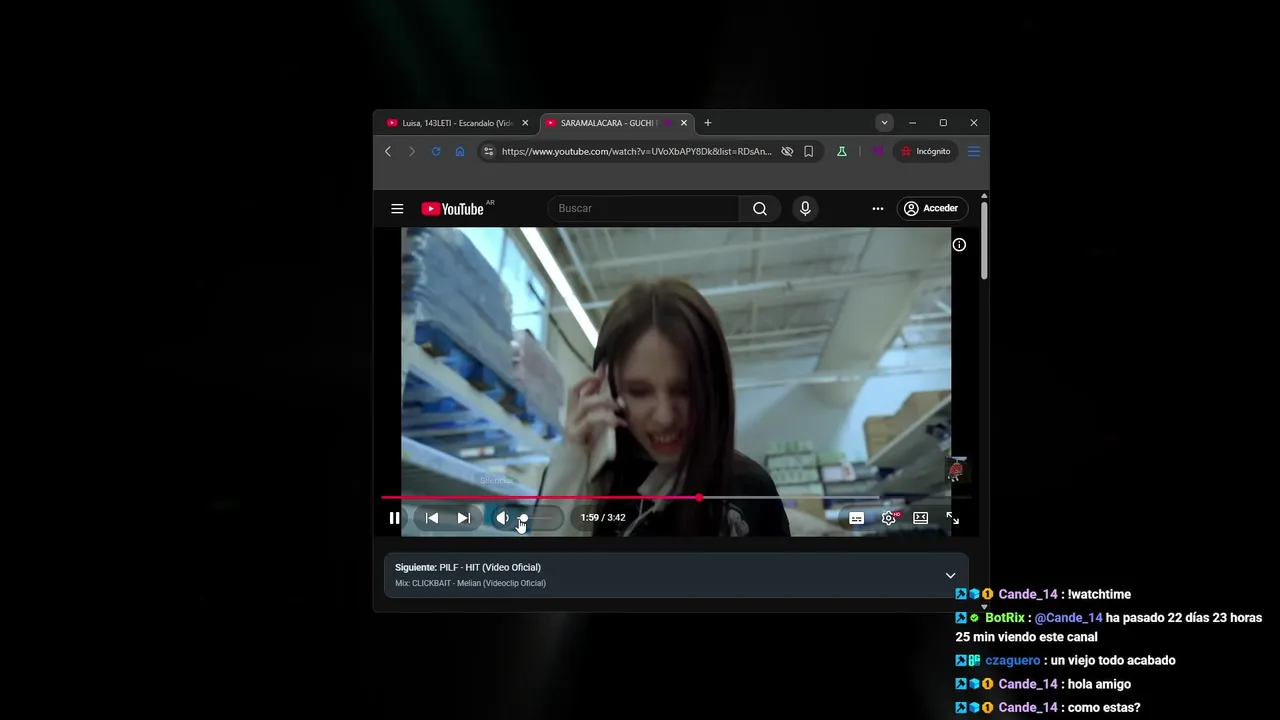Viewport: 1280px width, 720px height.
Task: Mute the video with the speaker icon
Action: 502,518
